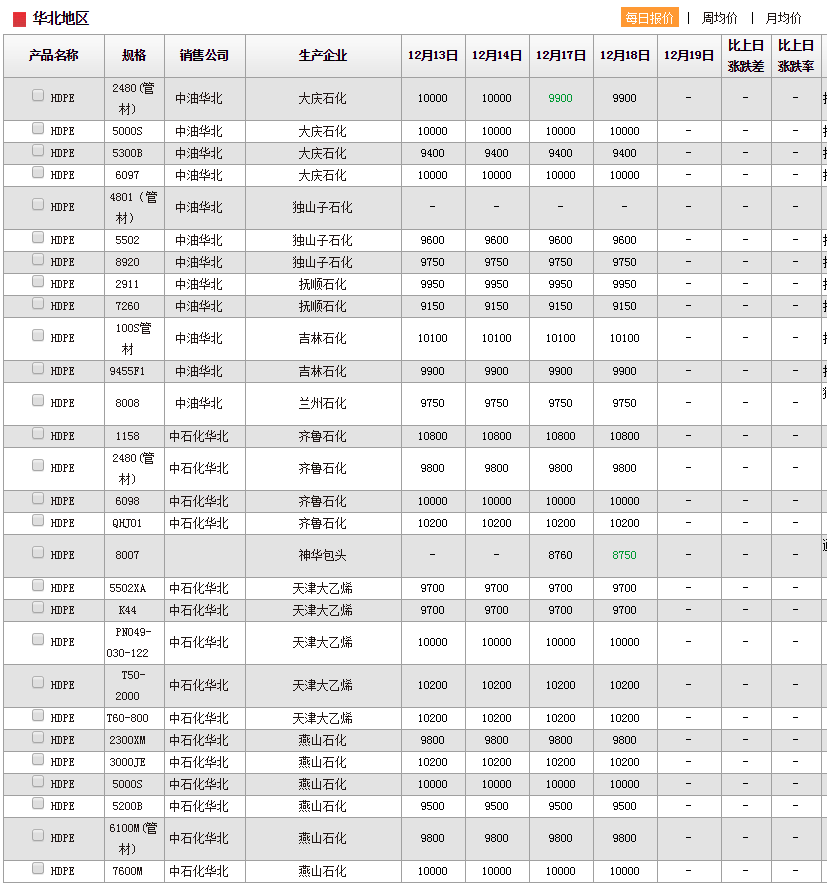
Task: Tick the checkbox for HDPE QHJ01
Action: pos(38,521)
